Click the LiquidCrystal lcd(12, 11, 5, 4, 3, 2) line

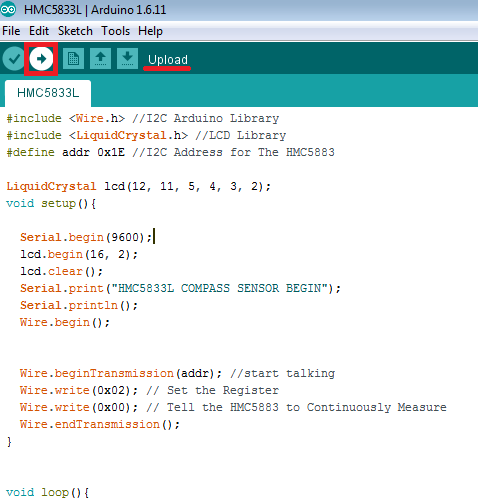point(138,186)
